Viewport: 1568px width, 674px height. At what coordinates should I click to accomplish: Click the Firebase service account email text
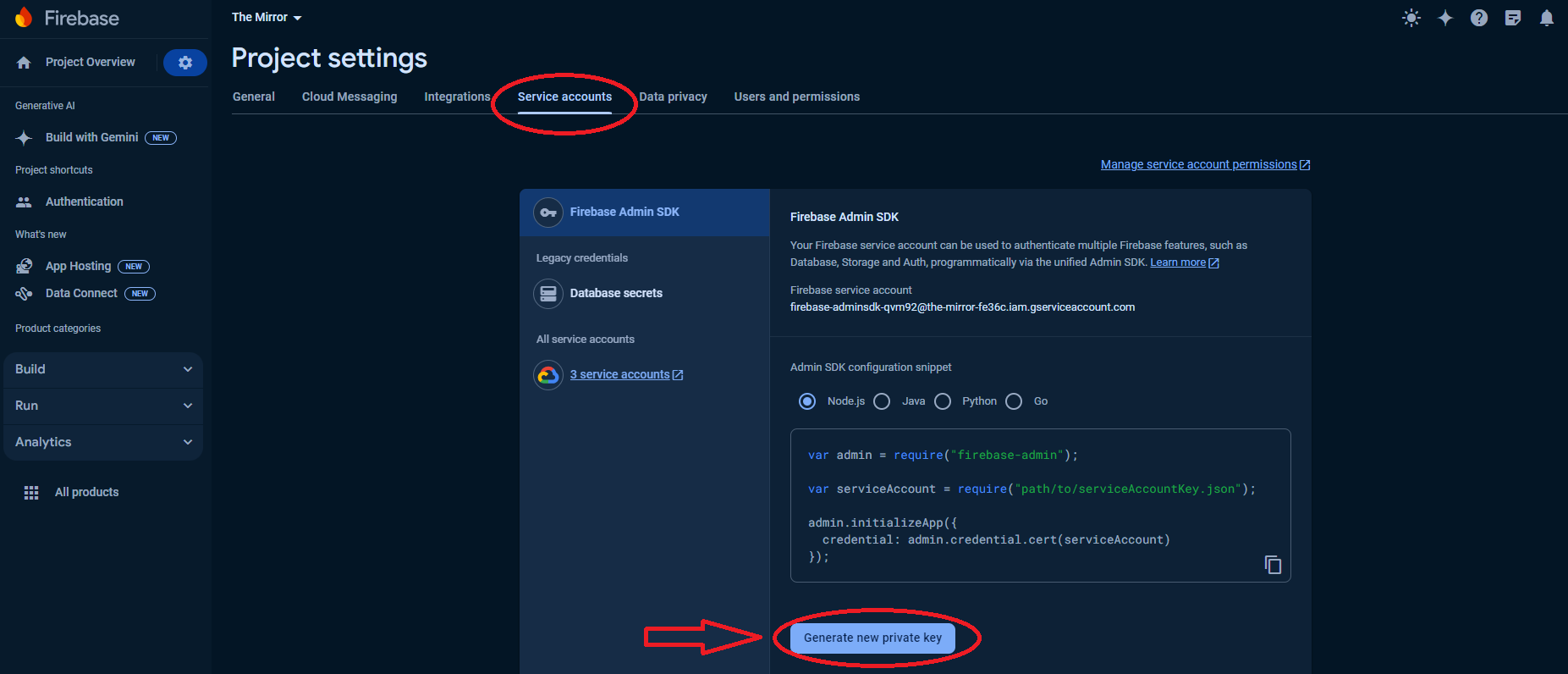tap(962, 307)
